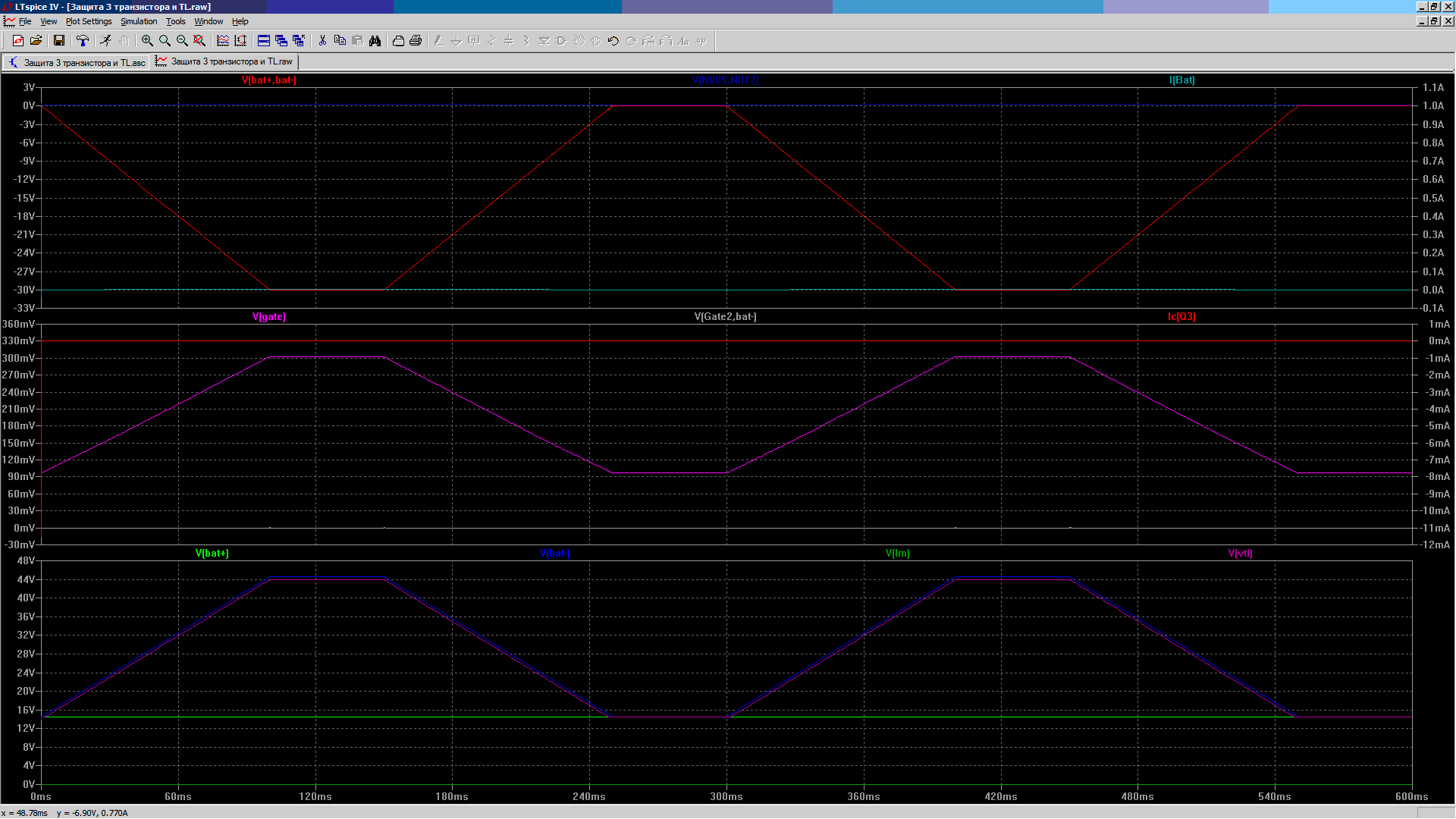The width and height of the screenshot is (1456, 819).
Task: Click the 300ms label on time axis
Action: (726, 796)
